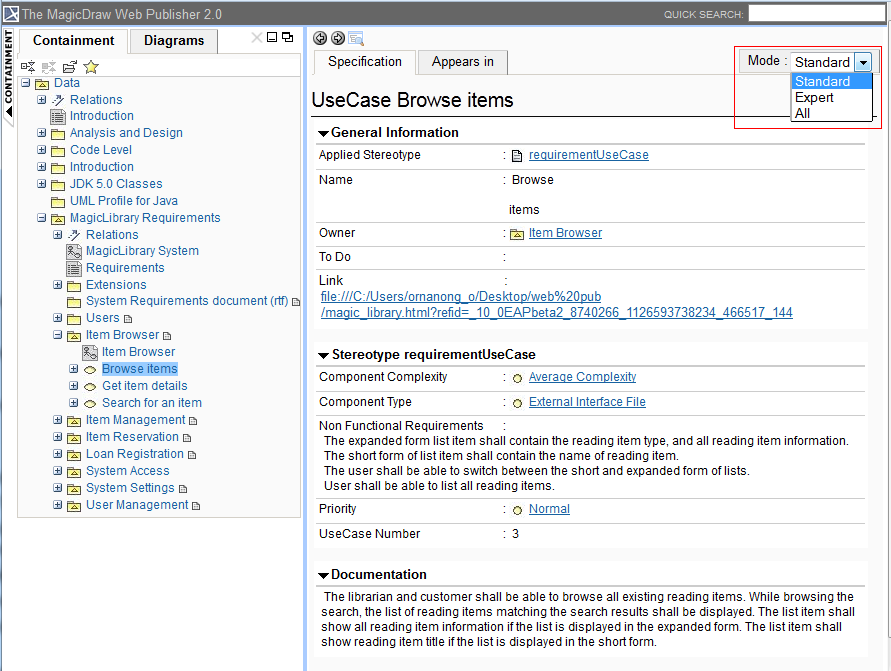Switch to the Diagrams tab
The height and width of the screenshot is (671, 891).
(x=174, y=41)
